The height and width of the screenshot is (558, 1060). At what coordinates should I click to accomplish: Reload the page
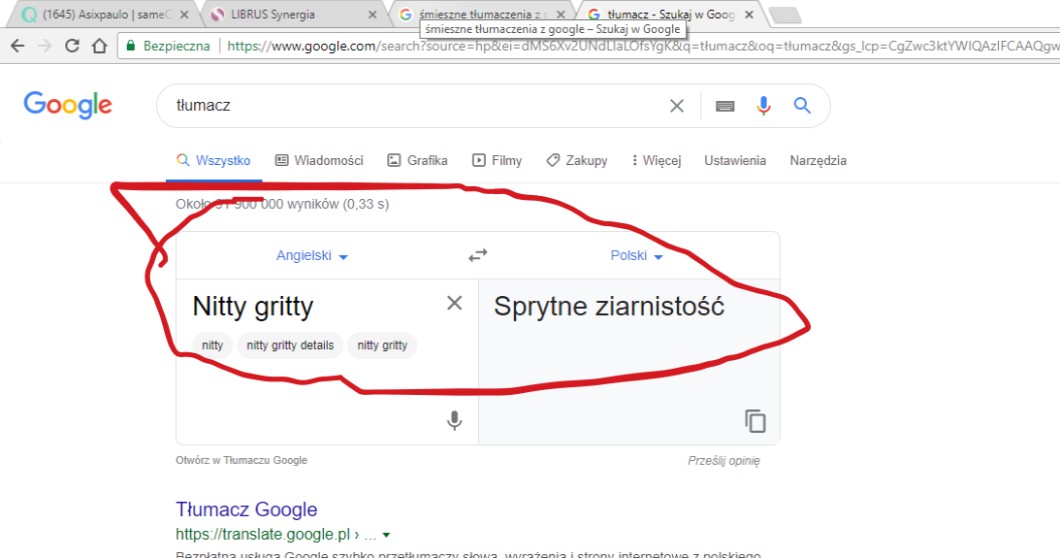pos(72,46)
